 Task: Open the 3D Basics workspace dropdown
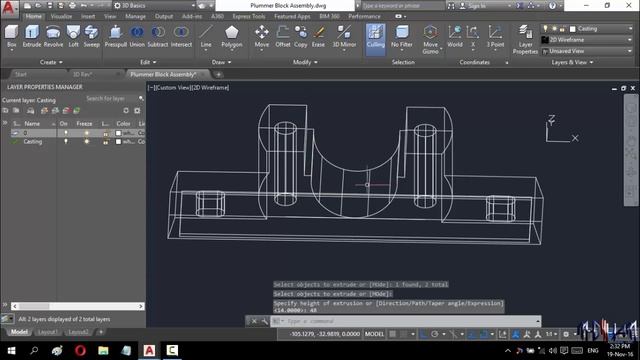coord(154,6)
